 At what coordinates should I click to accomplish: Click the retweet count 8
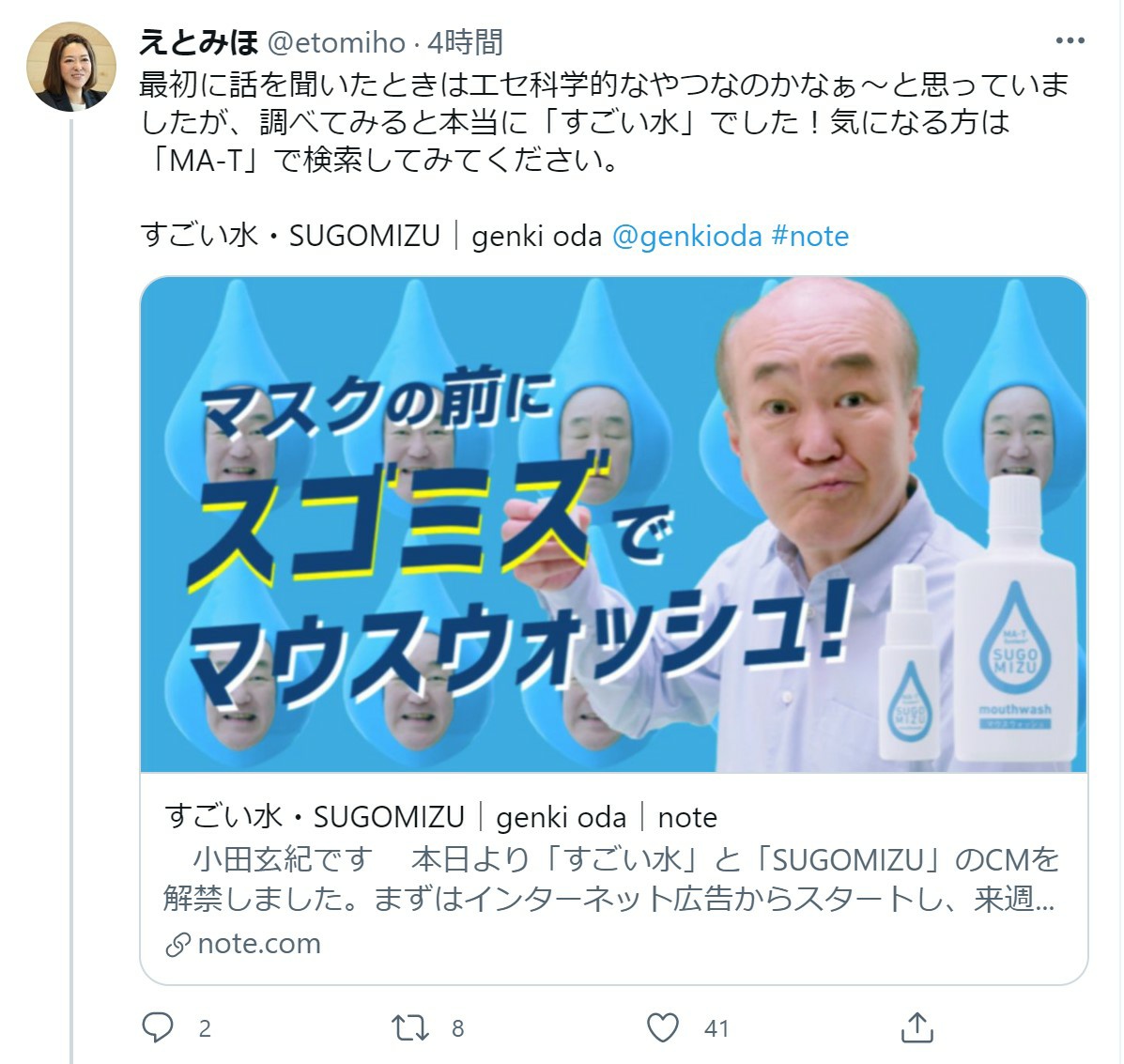pyautogui.click(x=458, y=1028)
